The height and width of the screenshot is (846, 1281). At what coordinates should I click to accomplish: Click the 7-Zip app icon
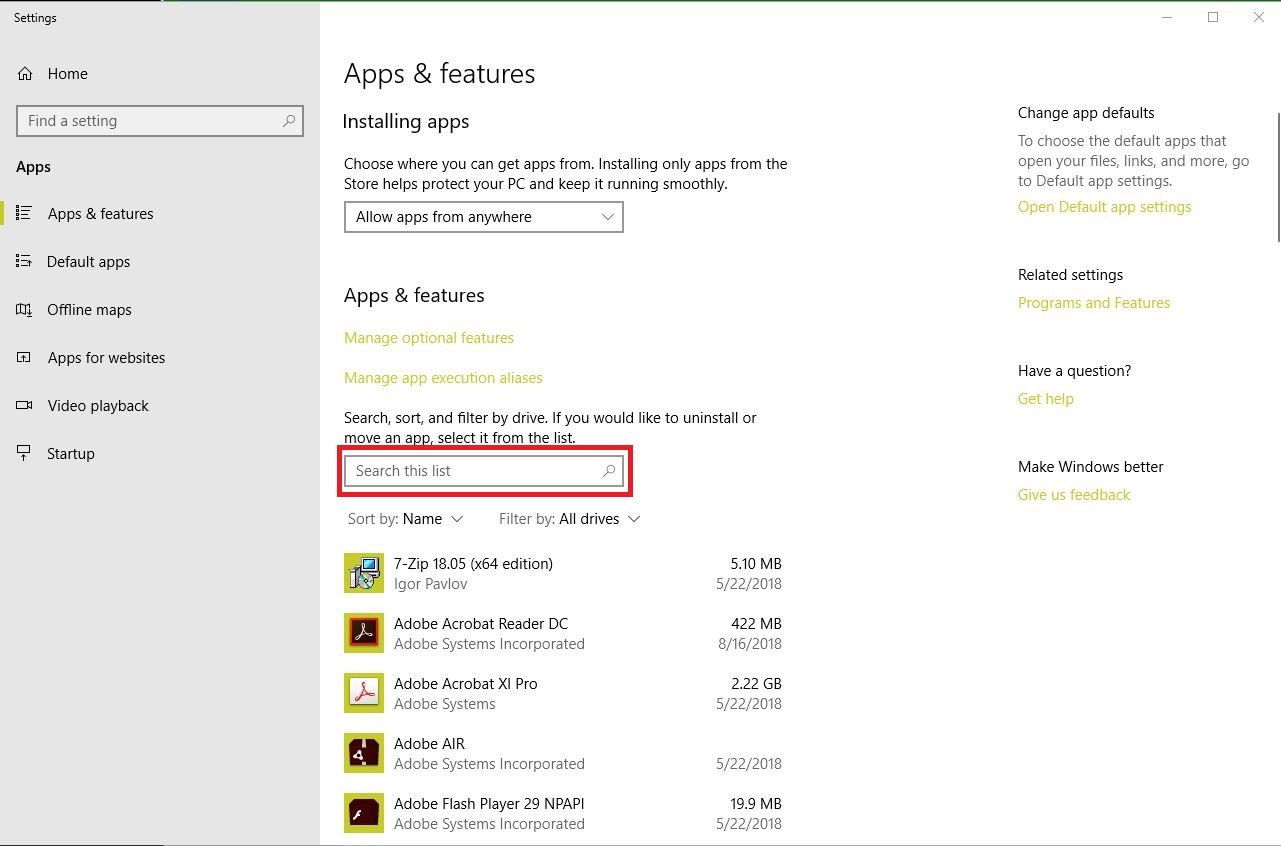click(x=363, y=573)
